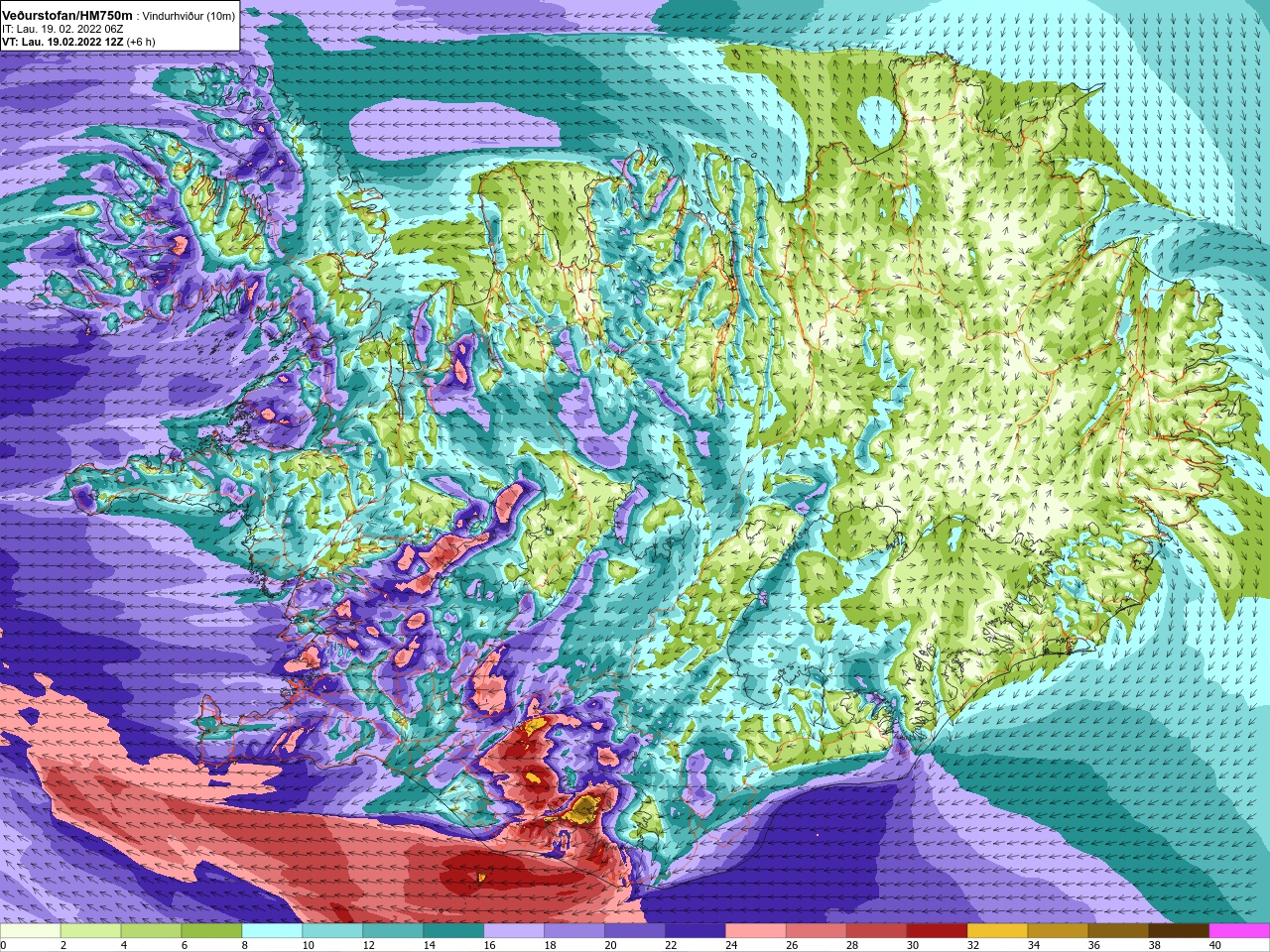Click the legend value 22
Image resolution: width=1270 pixels, height=952 pixels.
pos(671,945)
